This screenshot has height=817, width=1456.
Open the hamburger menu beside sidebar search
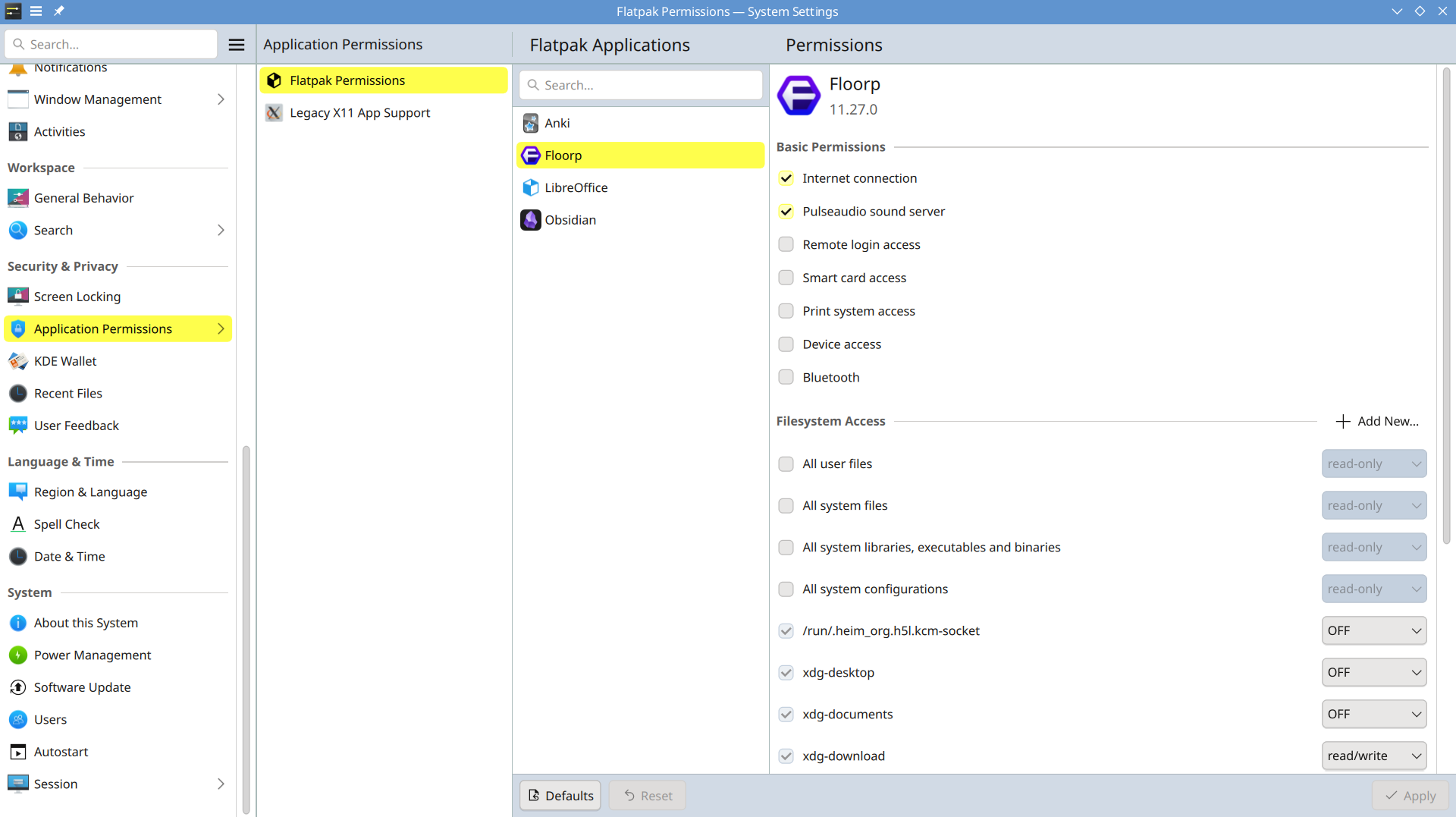point(237,45)
